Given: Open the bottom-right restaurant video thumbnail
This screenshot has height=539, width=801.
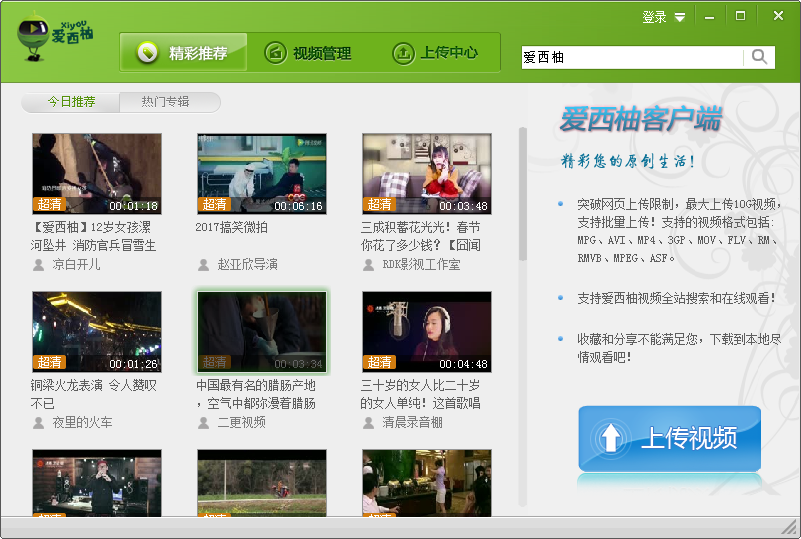Looking at the screenshot, I should pos(427,483).
